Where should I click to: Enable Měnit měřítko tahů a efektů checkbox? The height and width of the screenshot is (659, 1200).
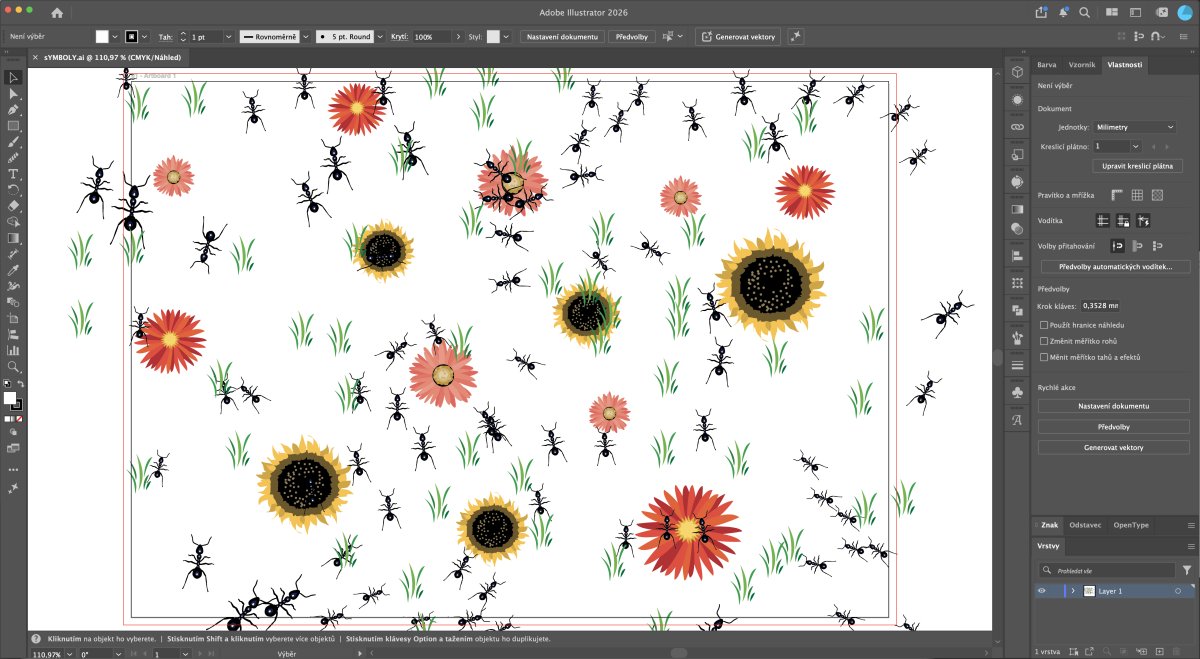1044,357
